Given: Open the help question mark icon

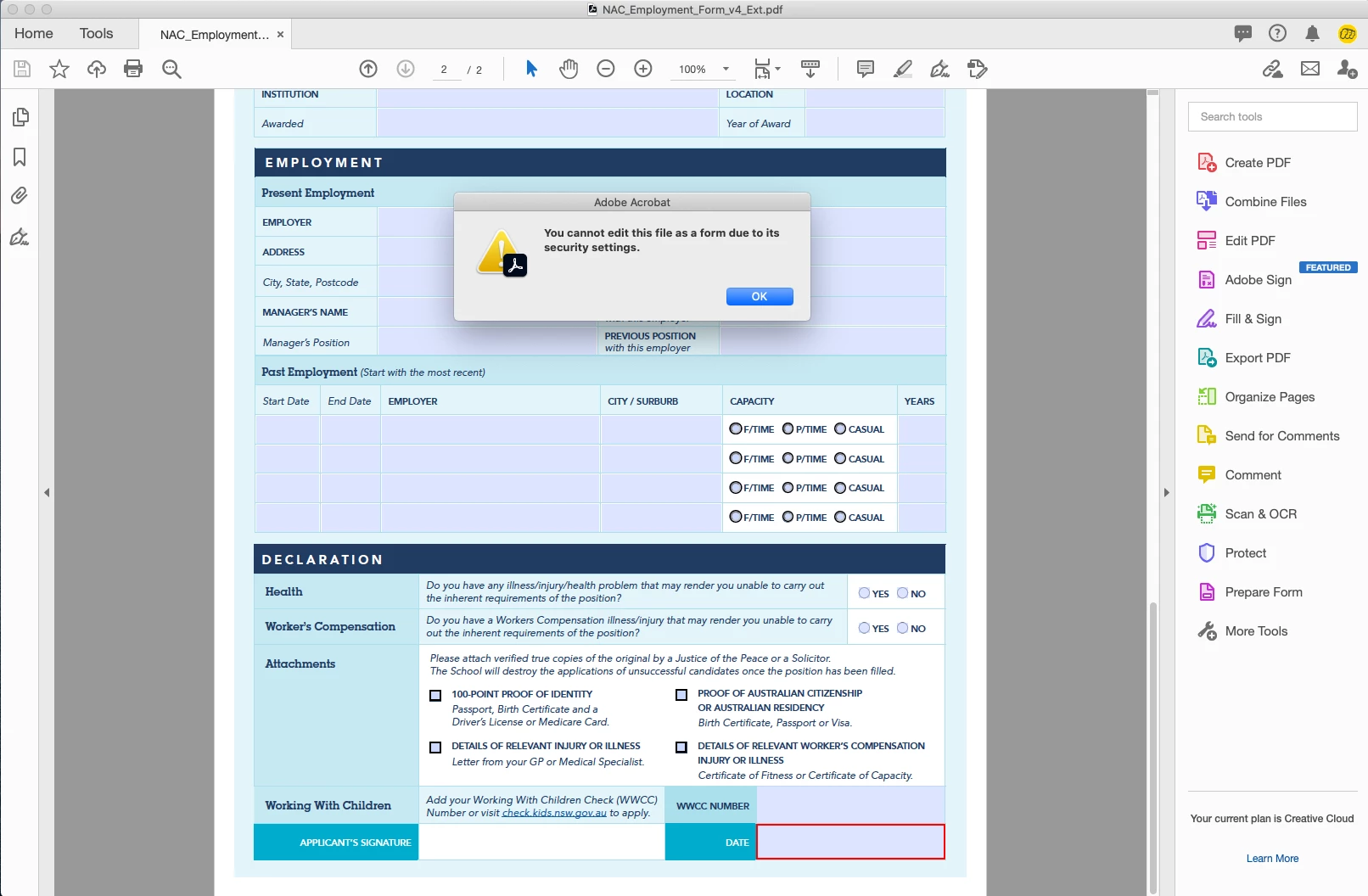Looking at the screenshot, I should (x=1277, y=33).
